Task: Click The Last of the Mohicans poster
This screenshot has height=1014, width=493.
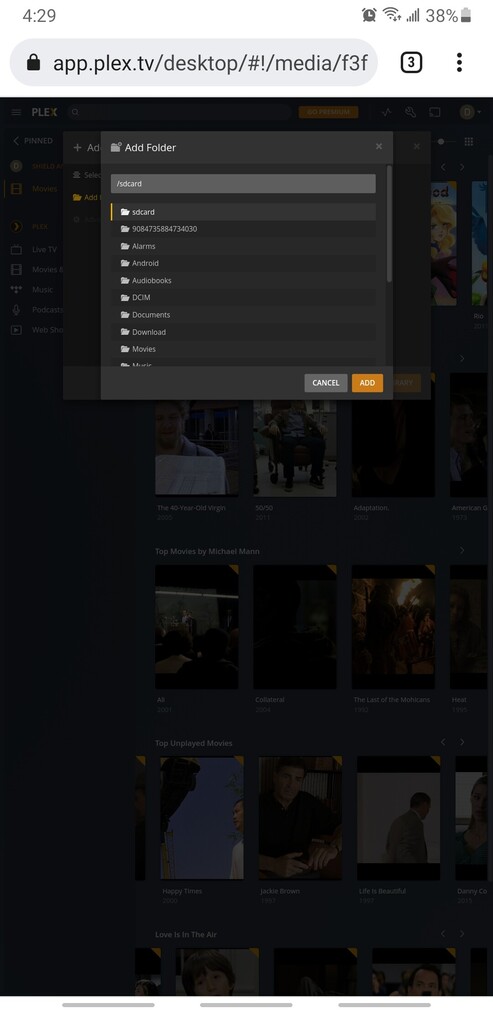Action: (x=393, y=627)
